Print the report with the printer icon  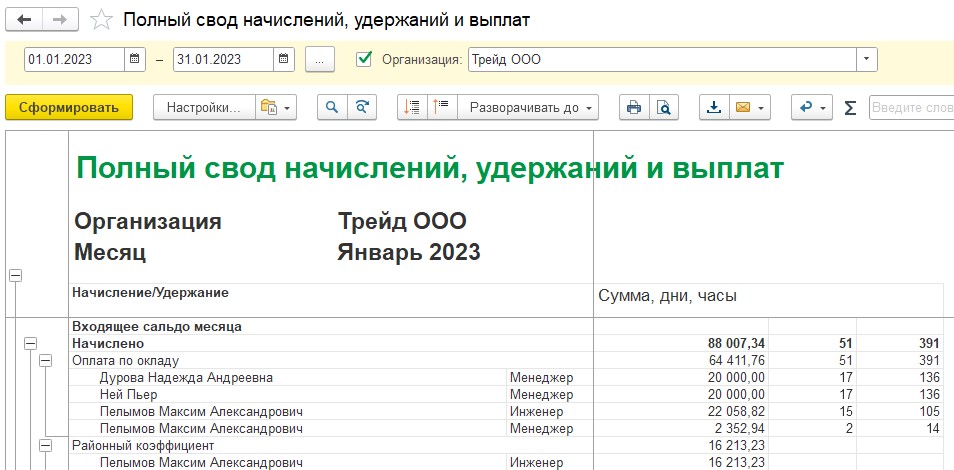[634, 108]
